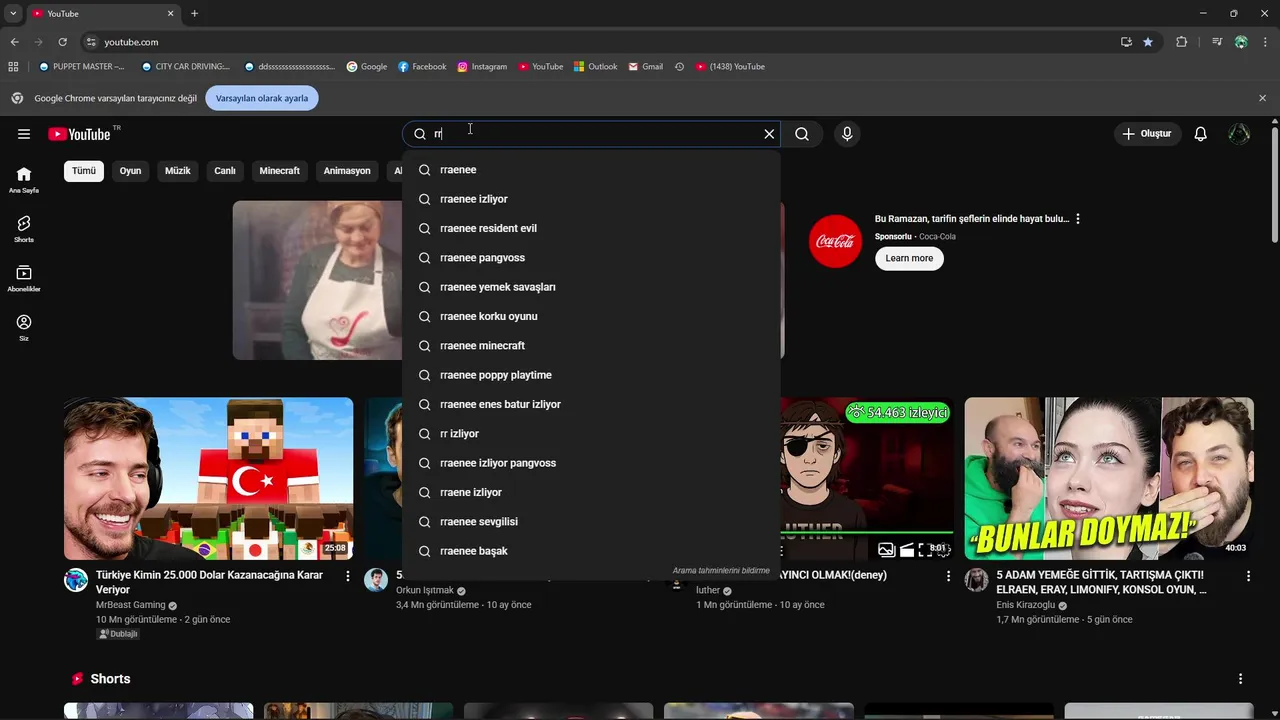
Task: Click the Oluştur create button
Action: [x=1146, y=134]
